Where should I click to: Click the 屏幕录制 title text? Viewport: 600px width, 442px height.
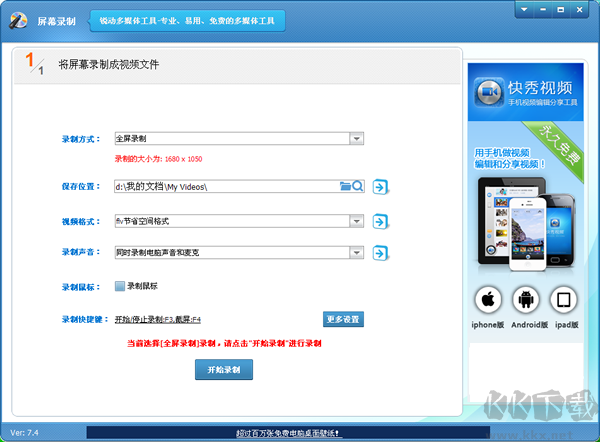coord(57,21)
